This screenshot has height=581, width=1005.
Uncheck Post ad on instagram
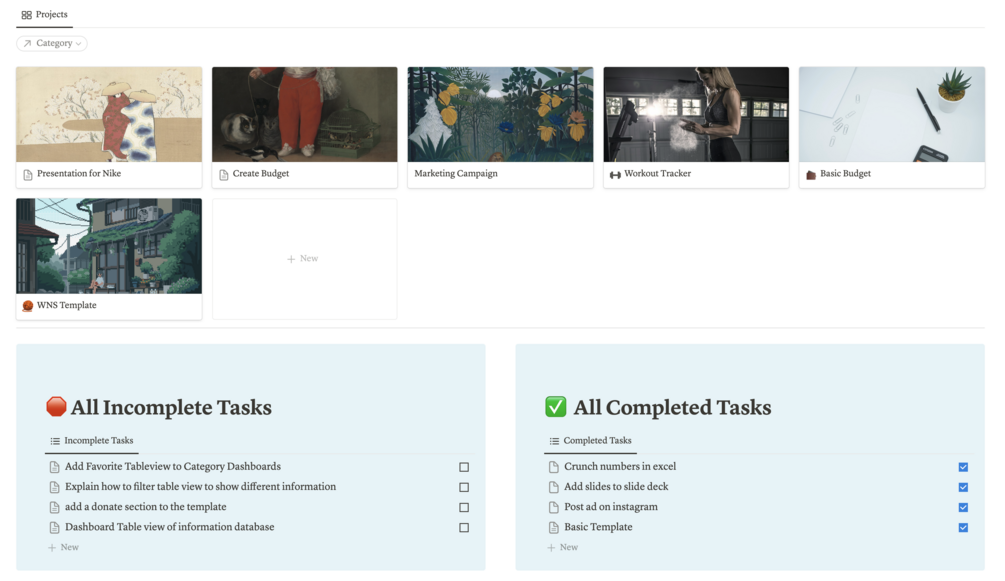pos(963,507)
